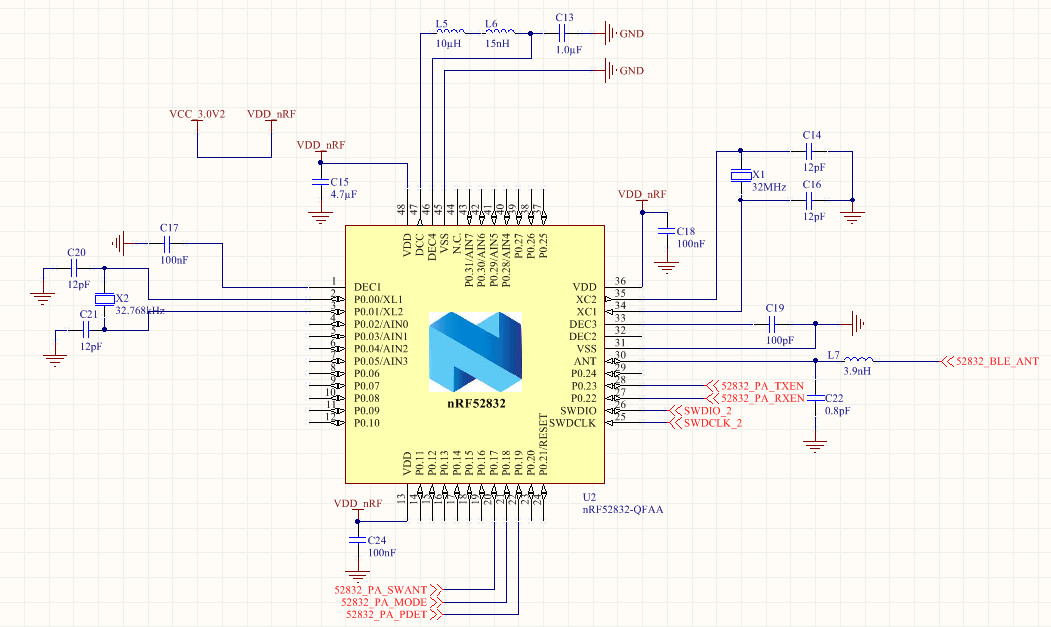Image resolution: width=1051 pixels, height=627 pixels.
Task: Select the DCC pin name
Action: pyautogui.click(x=420, y=245)
